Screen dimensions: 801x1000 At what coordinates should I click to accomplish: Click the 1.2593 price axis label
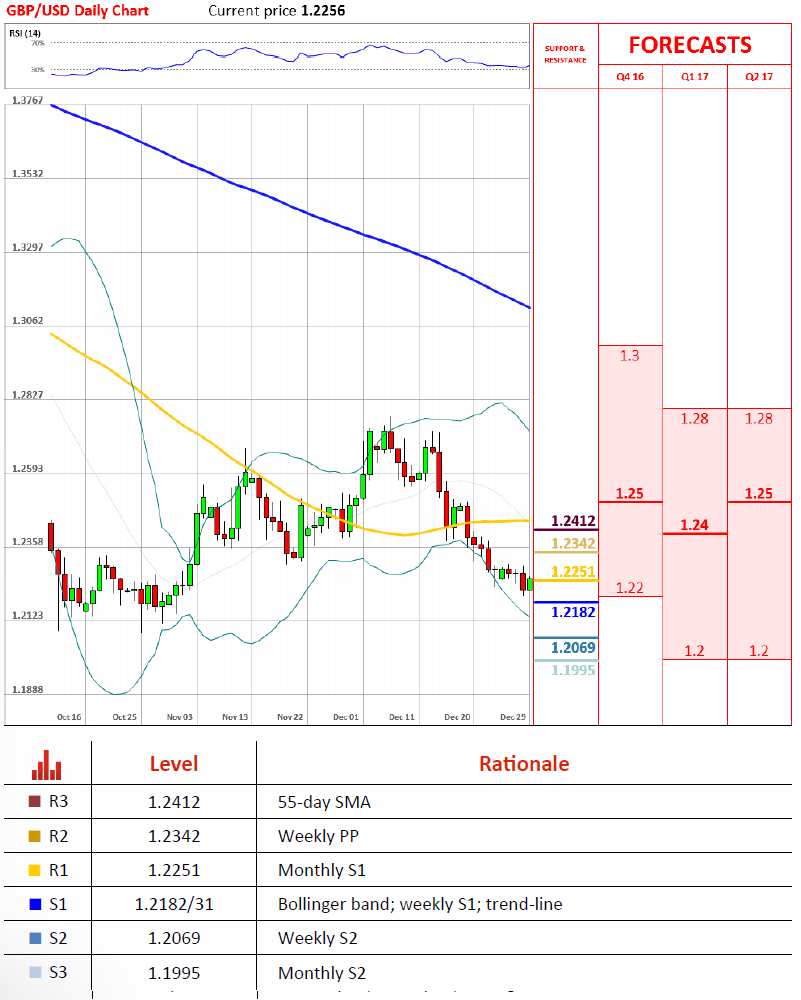27,468
